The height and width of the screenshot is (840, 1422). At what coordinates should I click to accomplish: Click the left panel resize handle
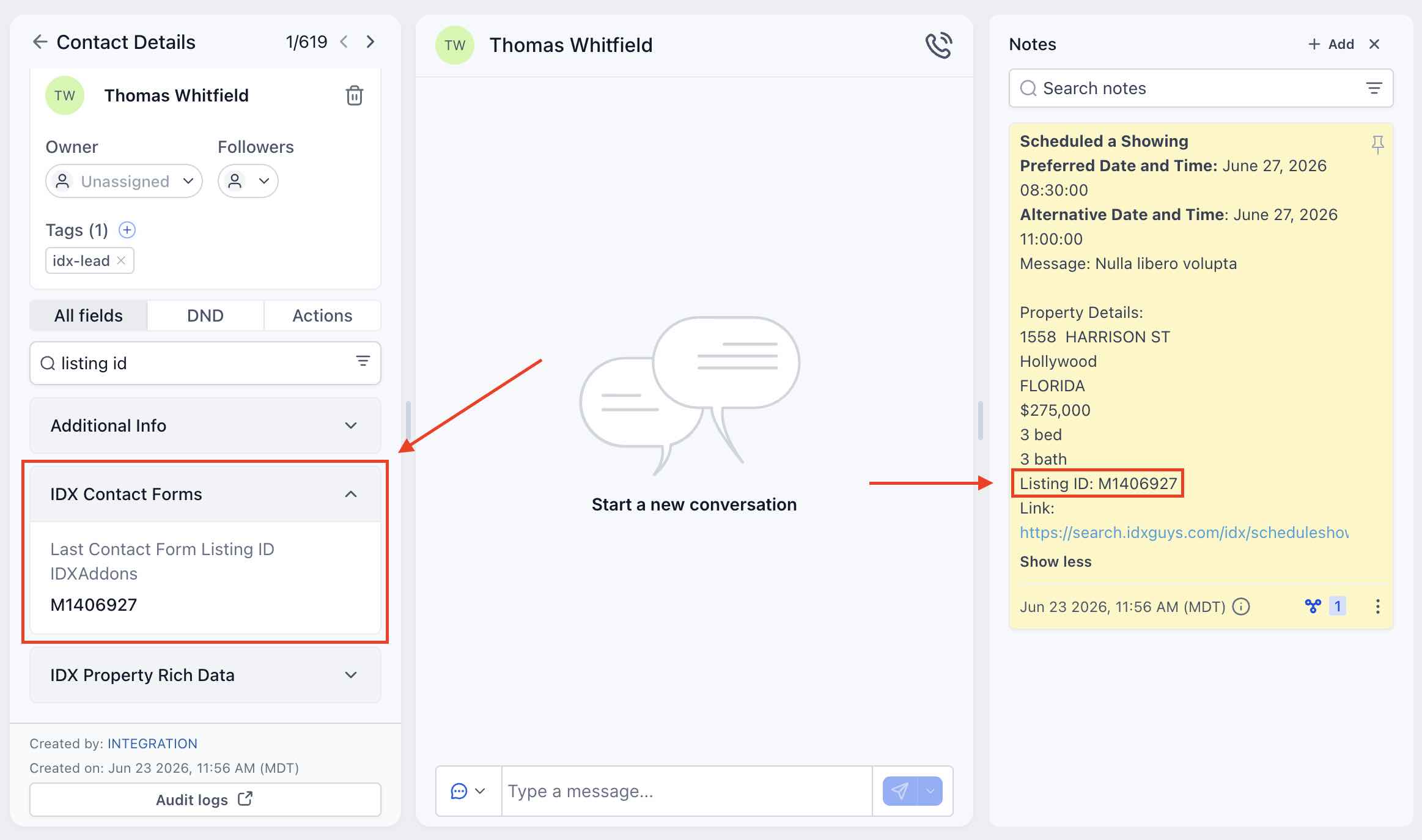click(408, 421)
